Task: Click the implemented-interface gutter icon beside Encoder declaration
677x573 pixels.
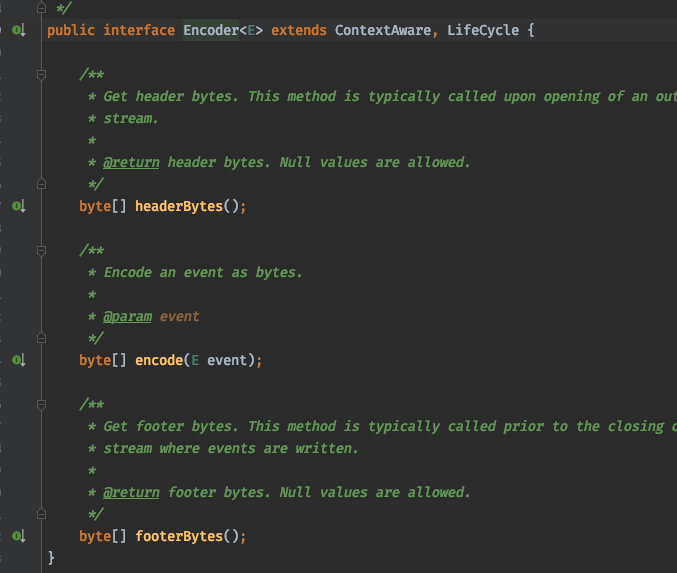Action: pos(19,30)
